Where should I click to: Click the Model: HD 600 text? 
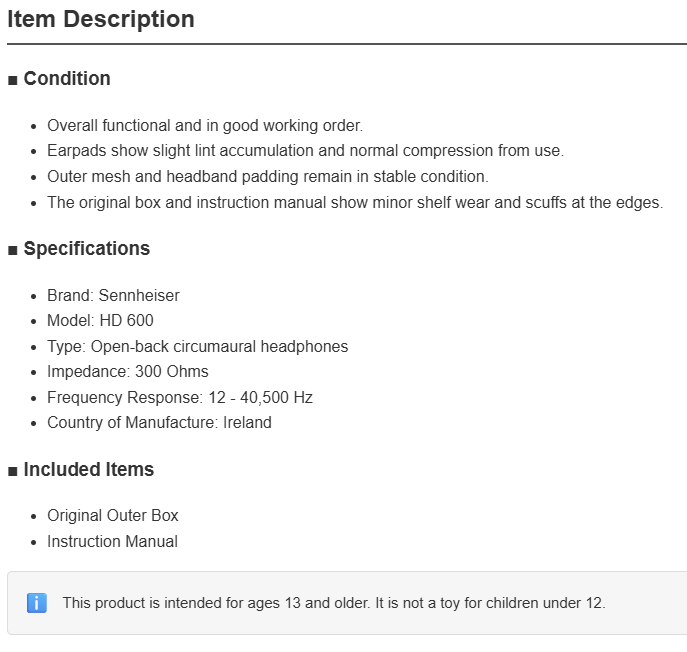pyautogui.click(x=100, y=320)
